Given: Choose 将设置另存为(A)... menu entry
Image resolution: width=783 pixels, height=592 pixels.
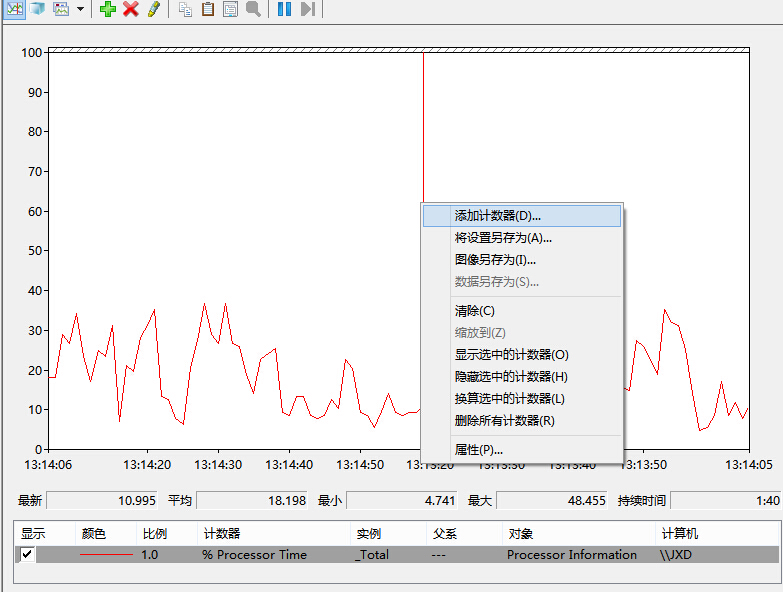Looking at the screenshot, I should click(522, 238).
